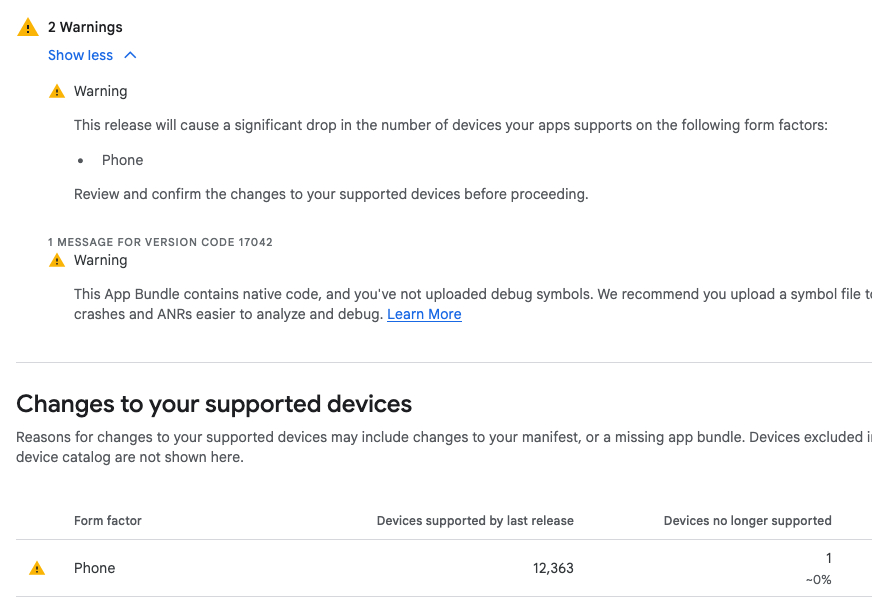The width and height of the screenshot is (872, 600).
Task: Click the warning icon in the Phone table row
Action: point(37,568)
